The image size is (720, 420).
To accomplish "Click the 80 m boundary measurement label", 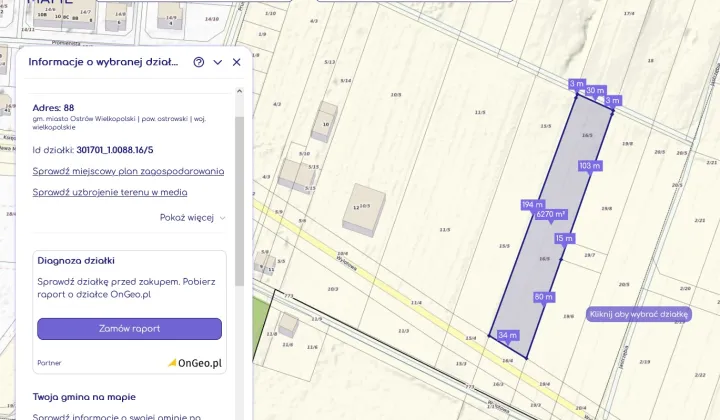I will [544, 297].
